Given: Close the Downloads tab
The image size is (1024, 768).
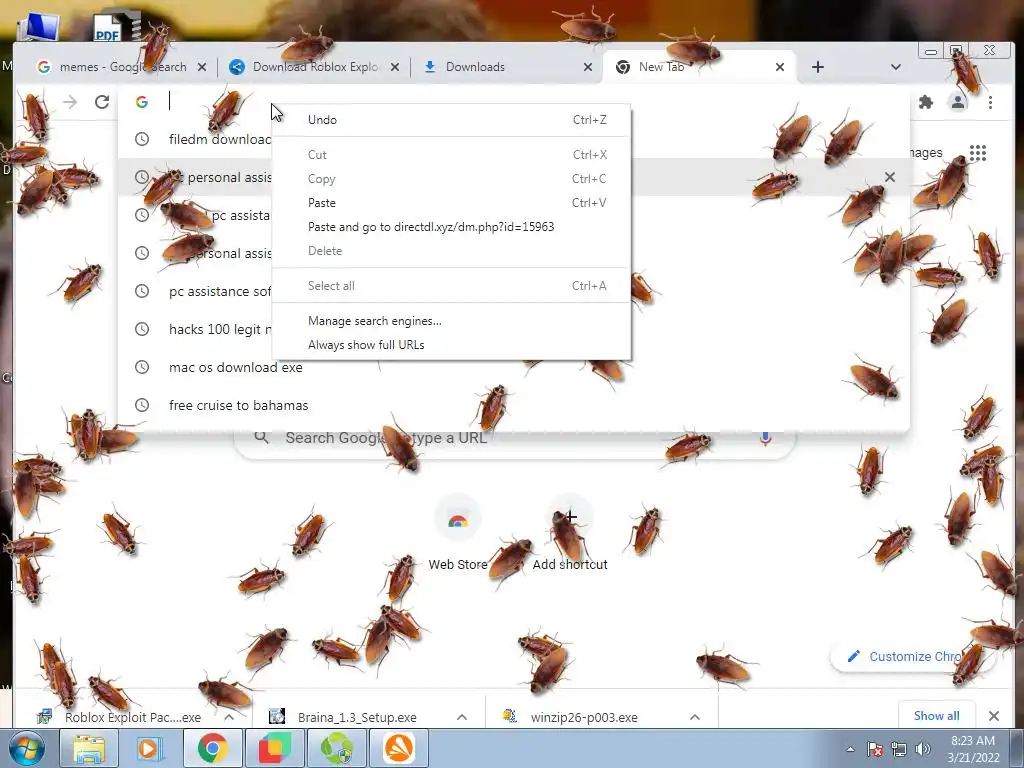Looking at the screenshot, I should 588,67.
